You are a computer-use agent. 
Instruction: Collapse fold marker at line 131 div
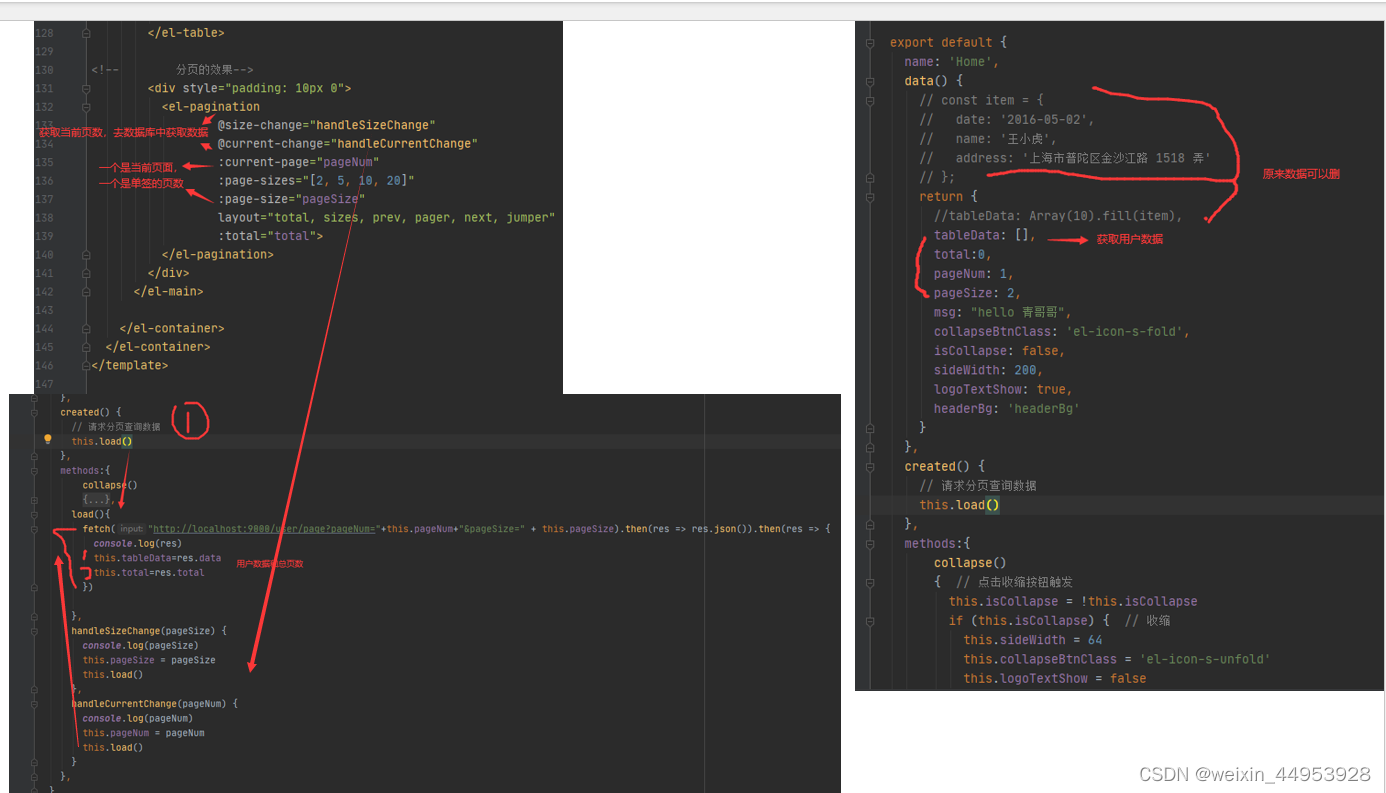click(86, 88)
